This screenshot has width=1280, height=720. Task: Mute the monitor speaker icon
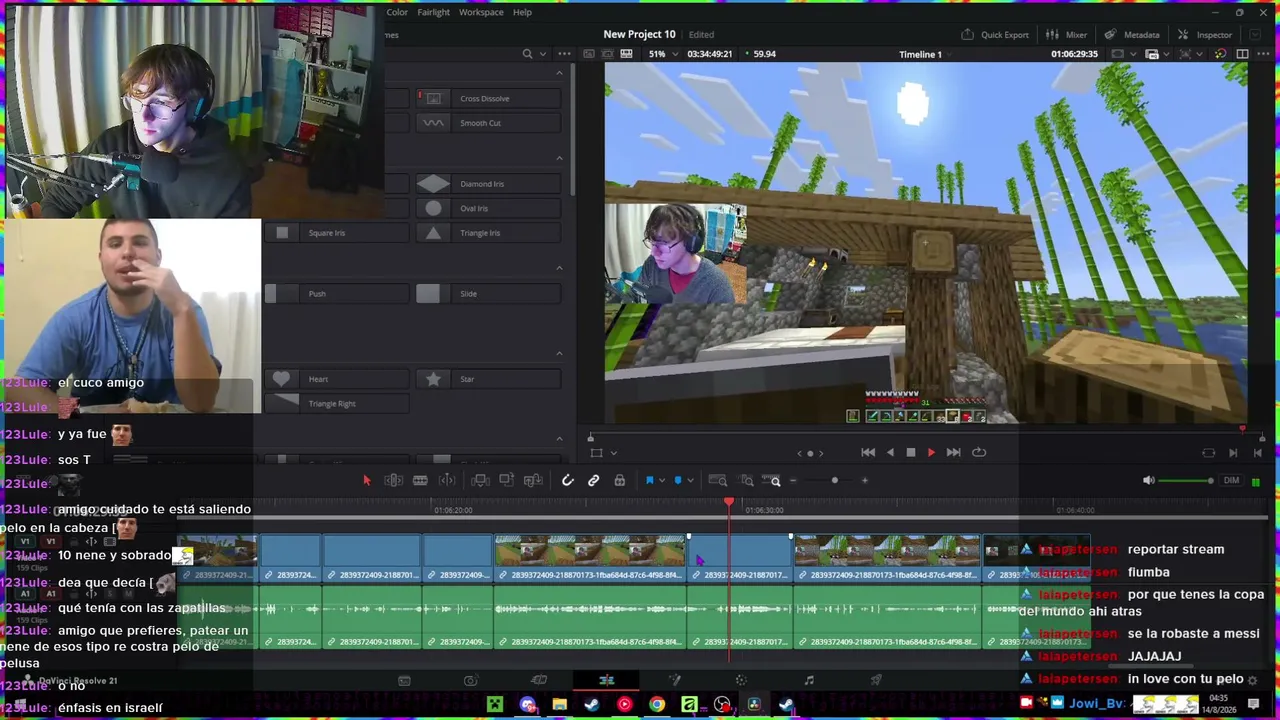coord(1148,481)
